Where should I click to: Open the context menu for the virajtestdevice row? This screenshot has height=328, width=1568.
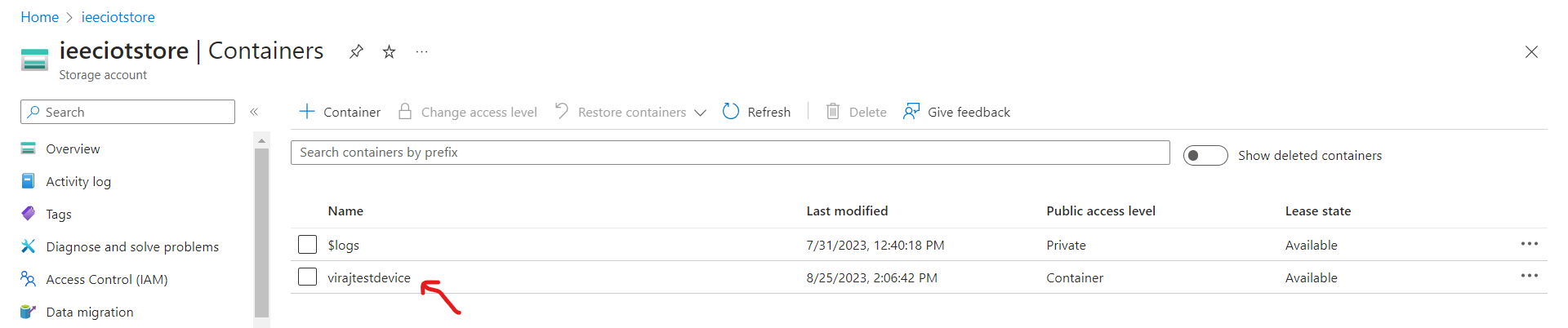1529,276
